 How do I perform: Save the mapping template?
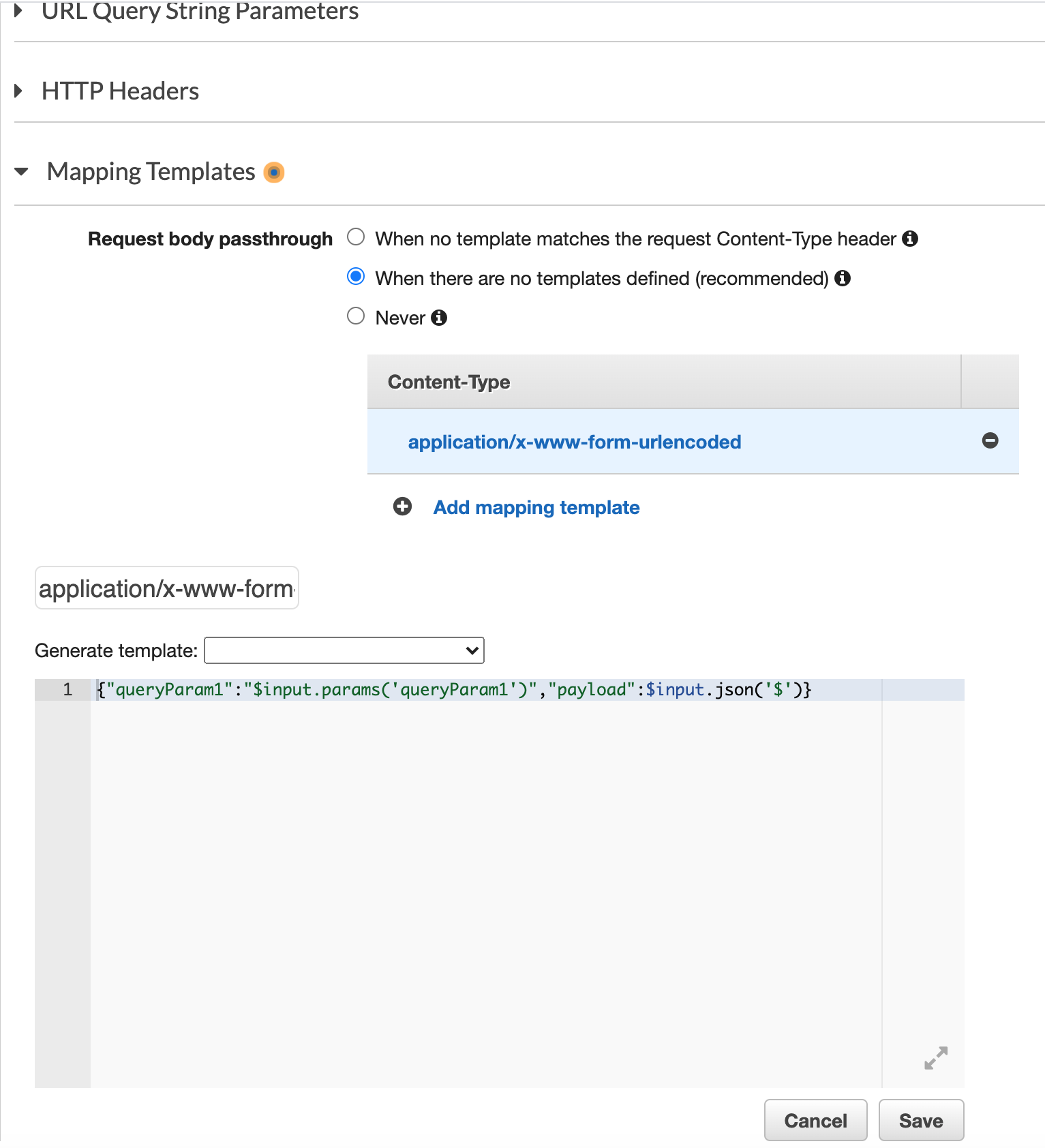coord(921,1120)
